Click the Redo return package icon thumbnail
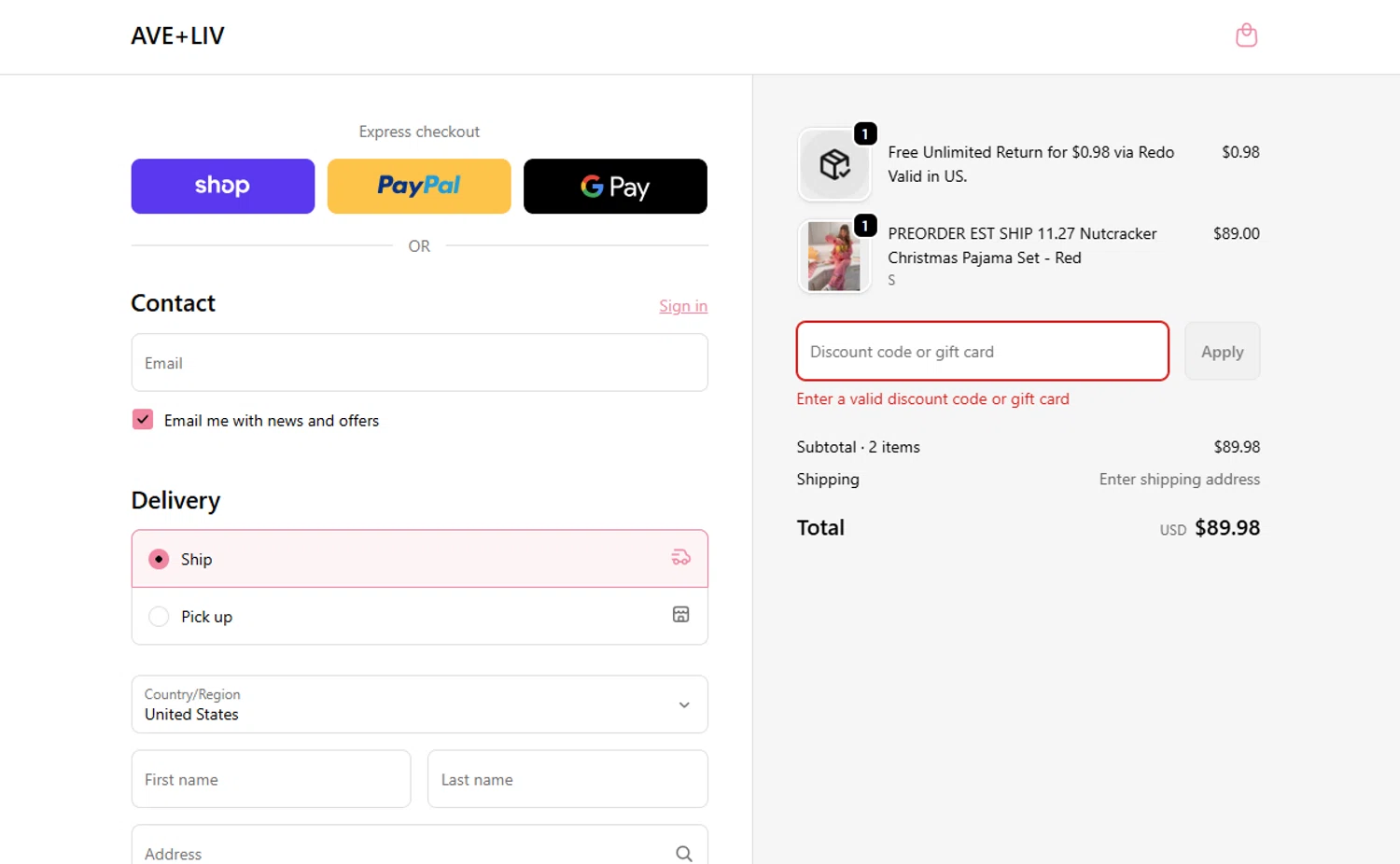Viewport: 1400px width, 864px height. 834,165
